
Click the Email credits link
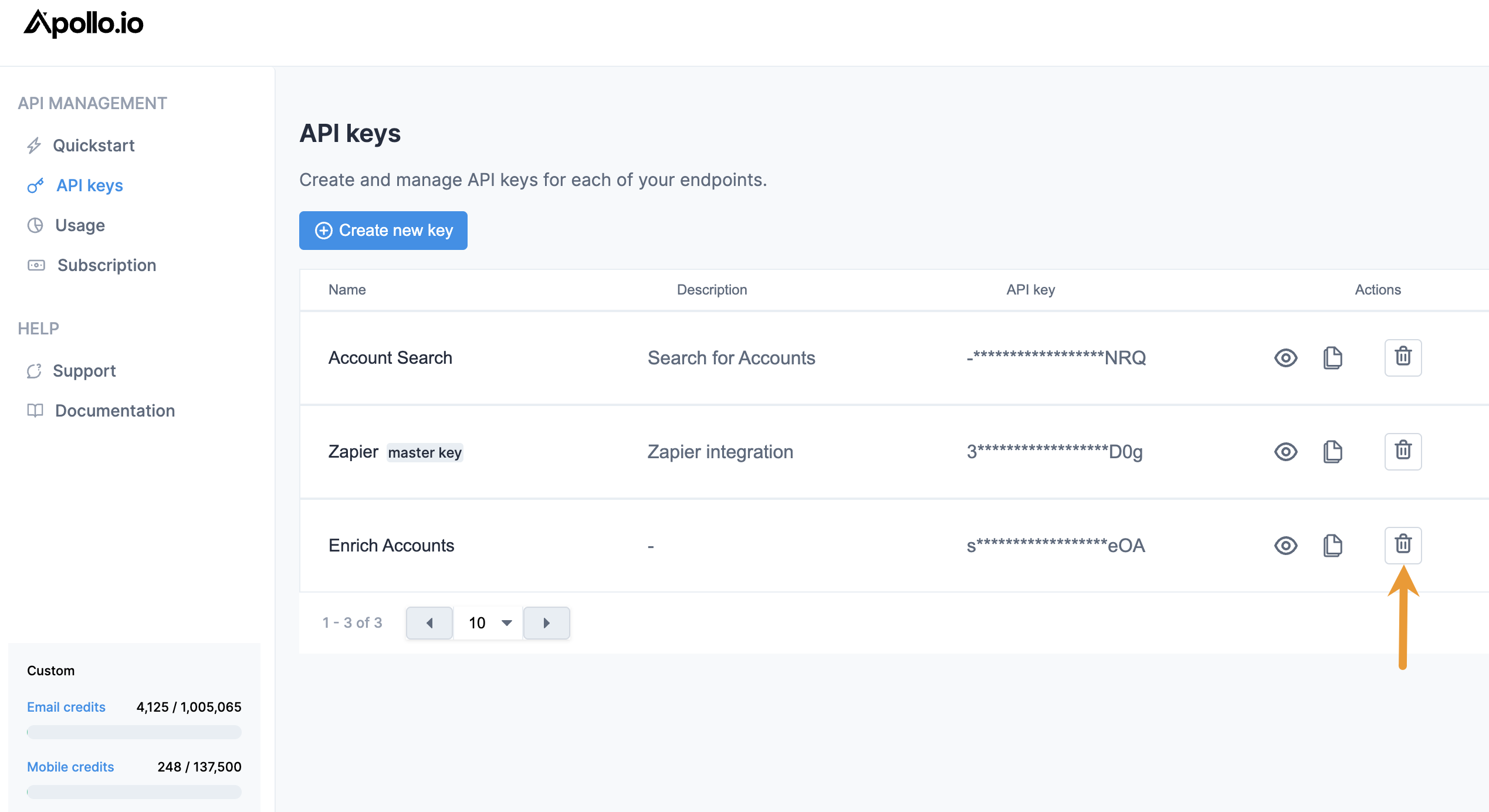[66, 707]
